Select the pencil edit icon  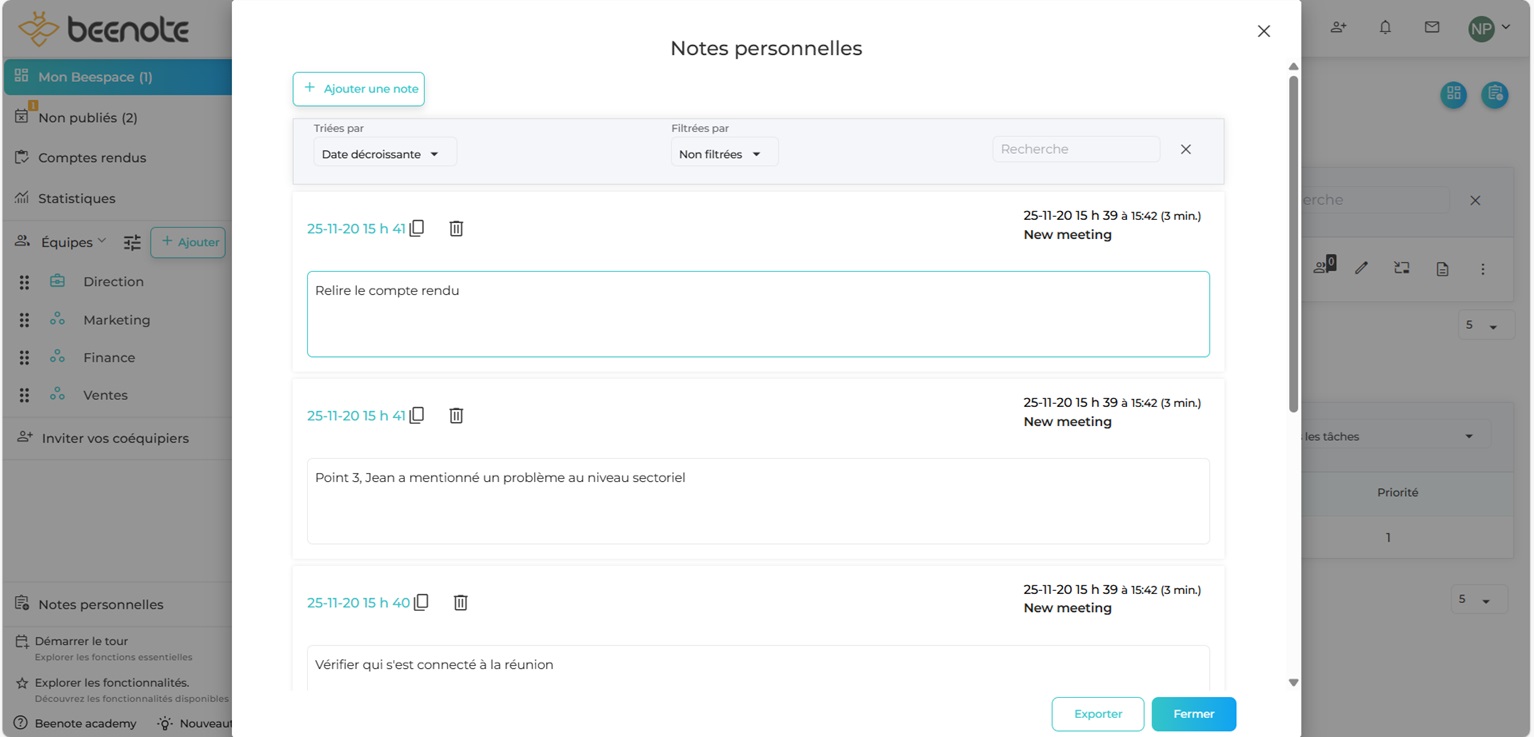click(1361, 268)
